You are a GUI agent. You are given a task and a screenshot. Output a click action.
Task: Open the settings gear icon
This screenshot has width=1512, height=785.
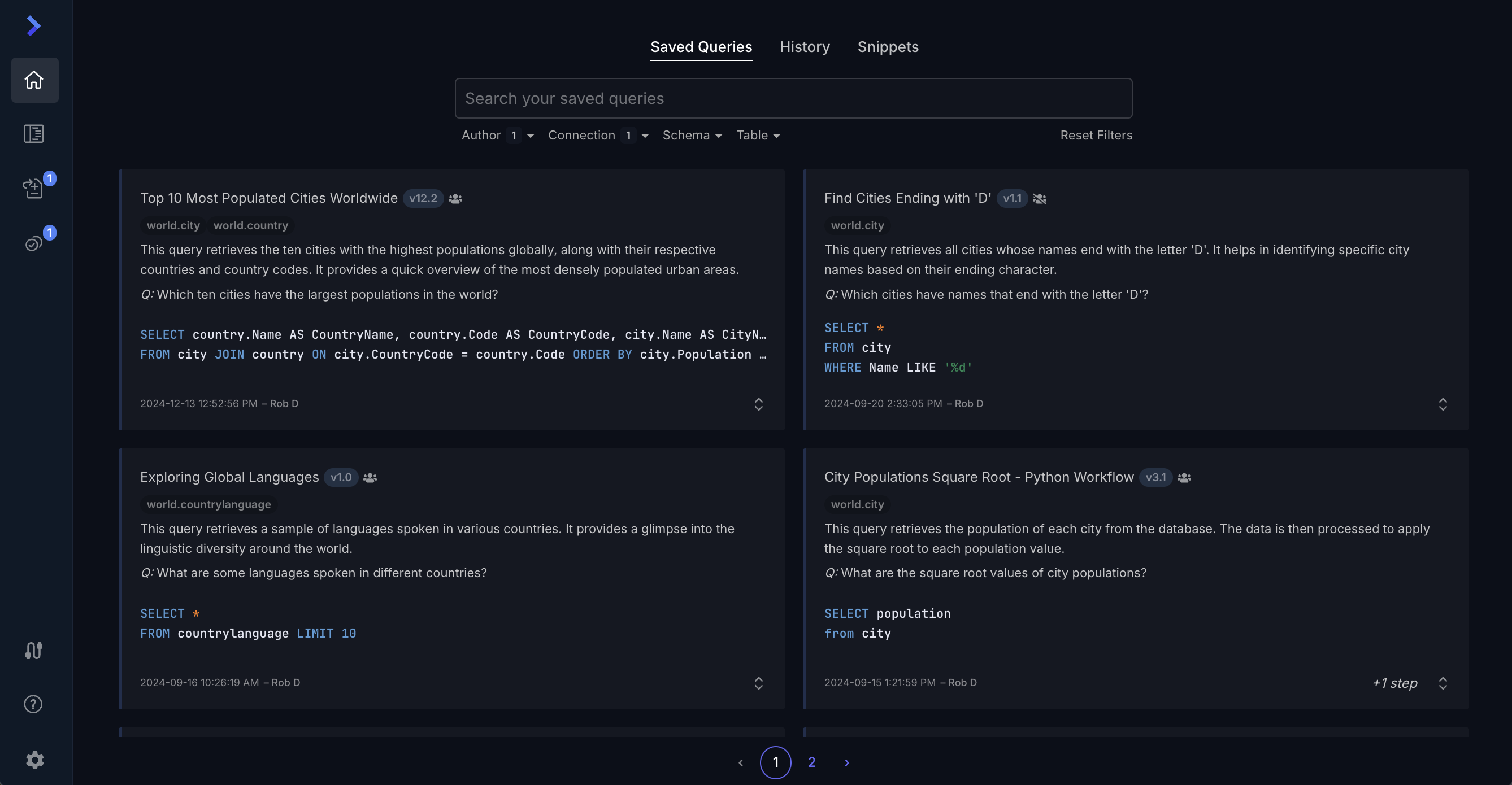pos(34,760)
